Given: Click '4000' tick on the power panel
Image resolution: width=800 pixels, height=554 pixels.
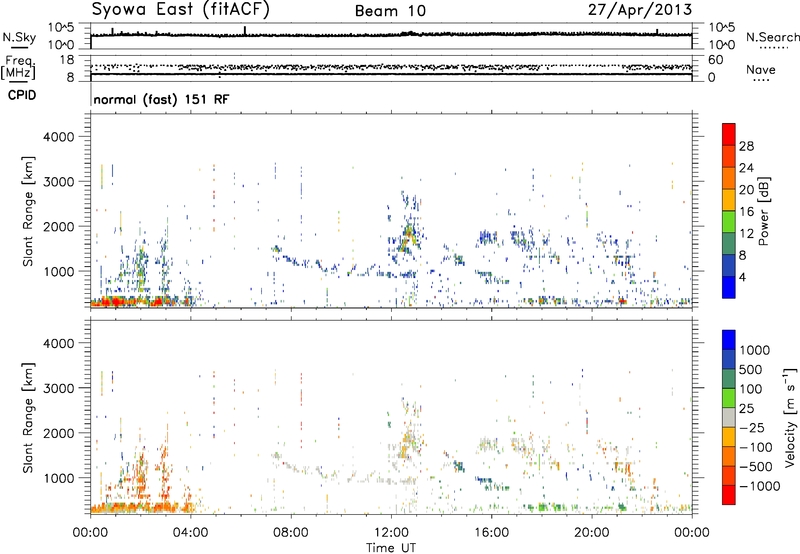Looking at the screenshot, I should pyautogui.click(x=58, y=137).
